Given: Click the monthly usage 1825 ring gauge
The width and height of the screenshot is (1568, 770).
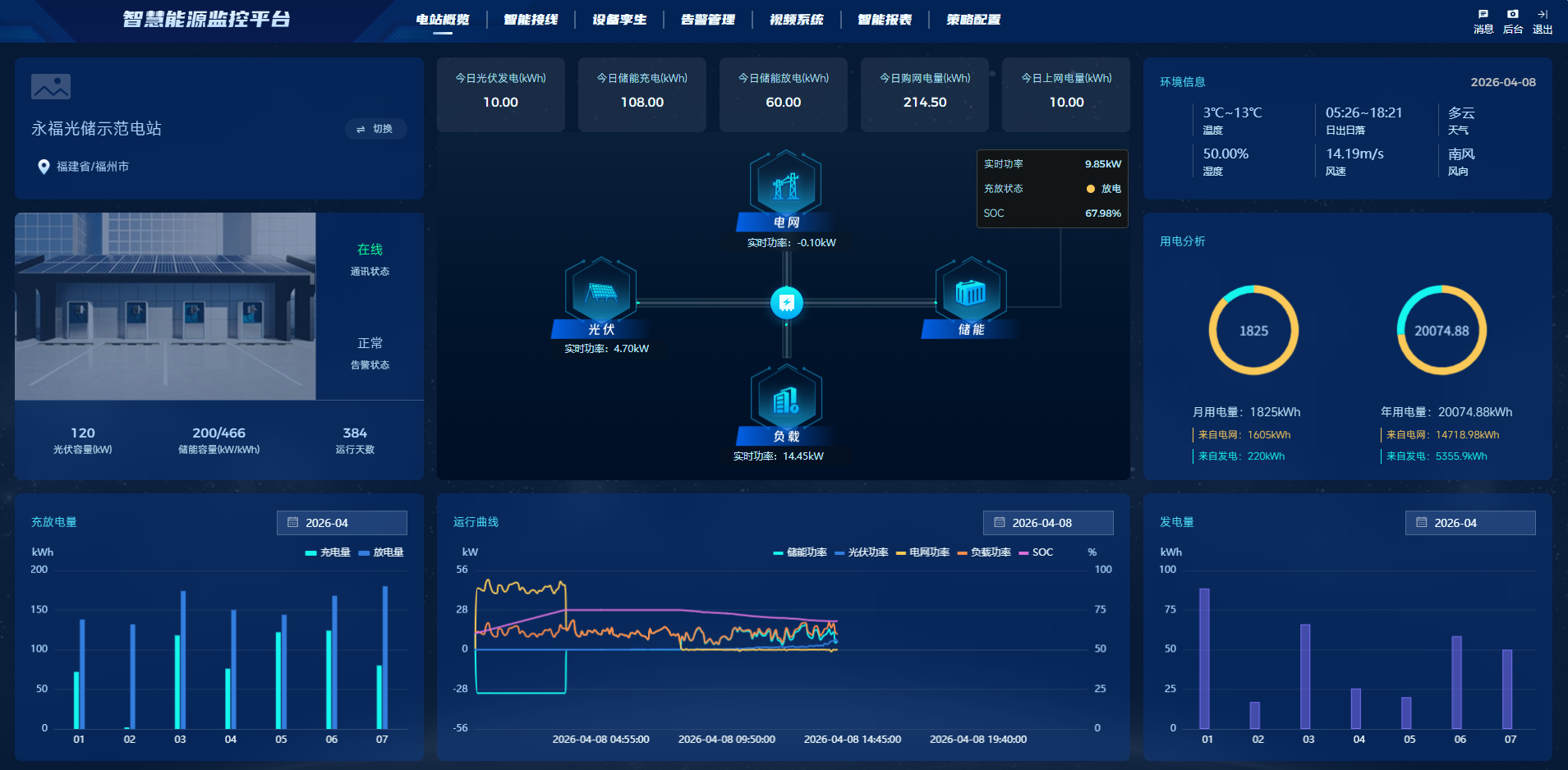Looking at the screenshot, I should click(1253, 330).
